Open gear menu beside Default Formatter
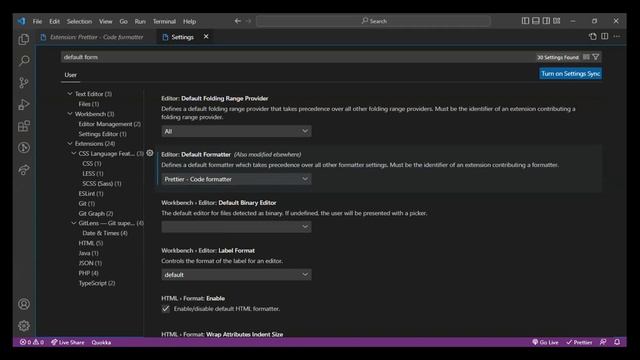Screen dimensions: 640x360 coord(150,153)
